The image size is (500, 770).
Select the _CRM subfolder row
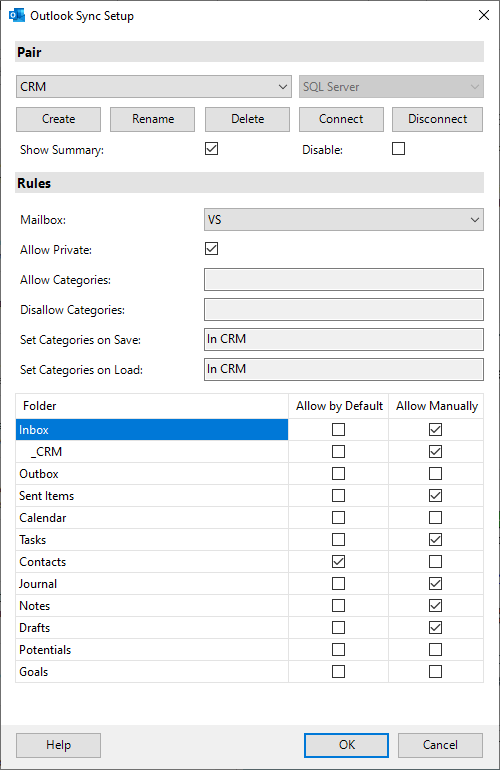(152, 452)
